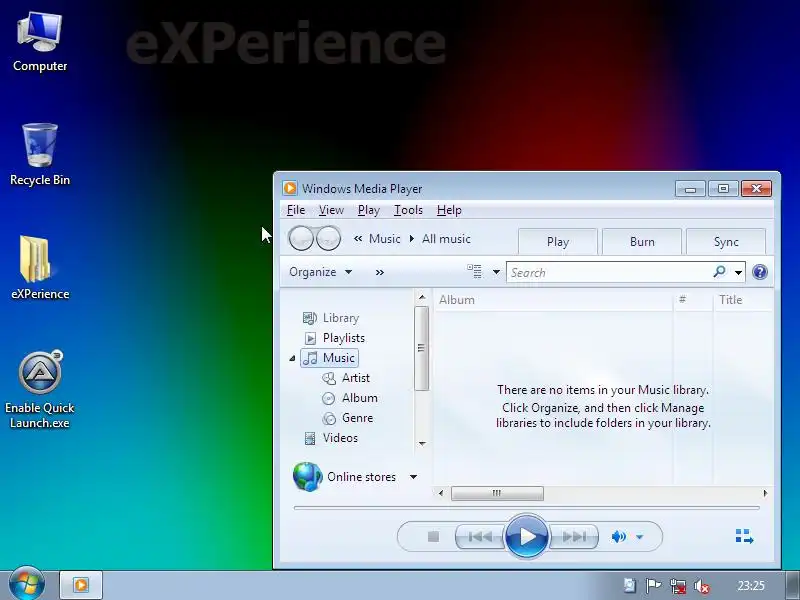Click the navigation pane scroll down arrow
800x600 pixels.
[x=421, y=443]
